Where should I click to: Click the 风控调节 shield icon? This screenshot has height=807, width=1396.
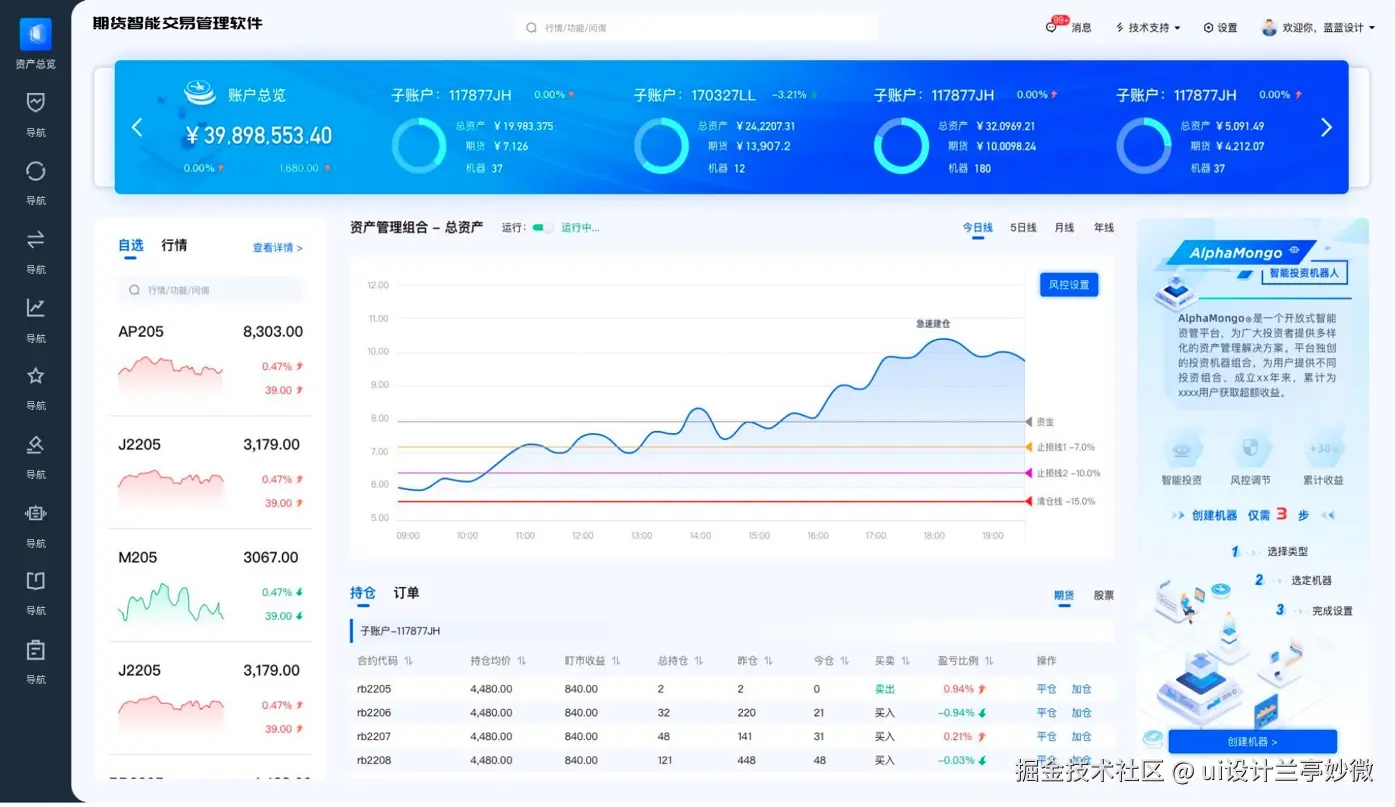[1250, 448]
